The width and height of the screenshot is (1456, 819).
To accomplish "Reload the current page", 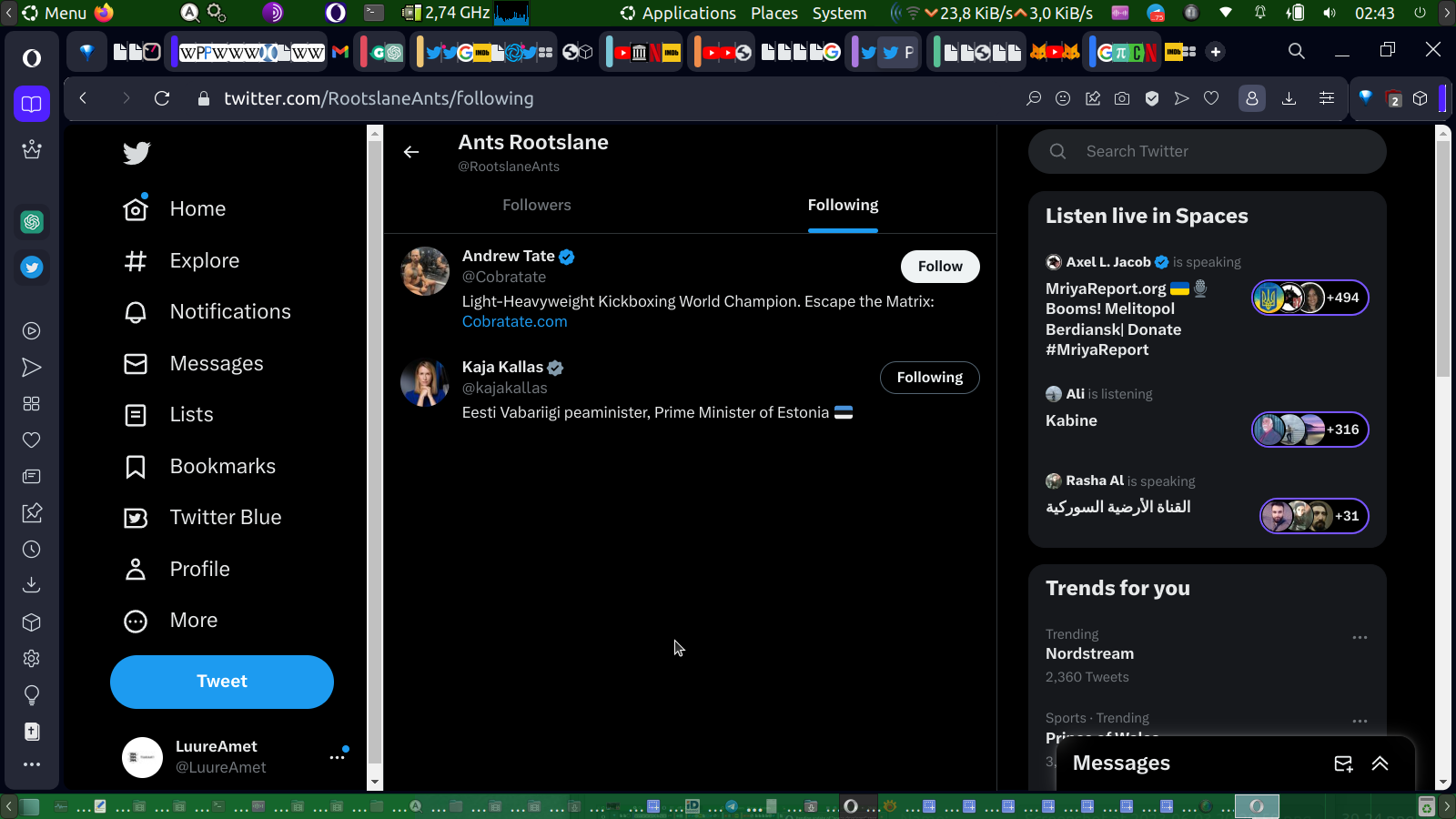I will 162,98.
